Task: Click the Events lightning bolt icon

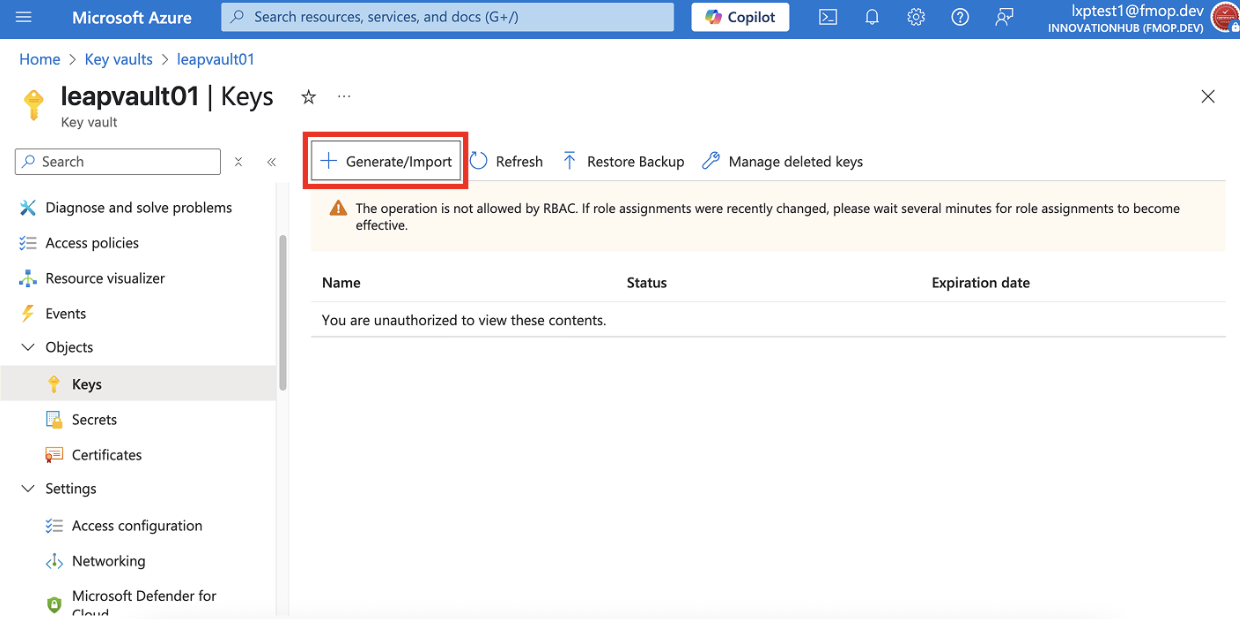Action: tap(28, 313)
